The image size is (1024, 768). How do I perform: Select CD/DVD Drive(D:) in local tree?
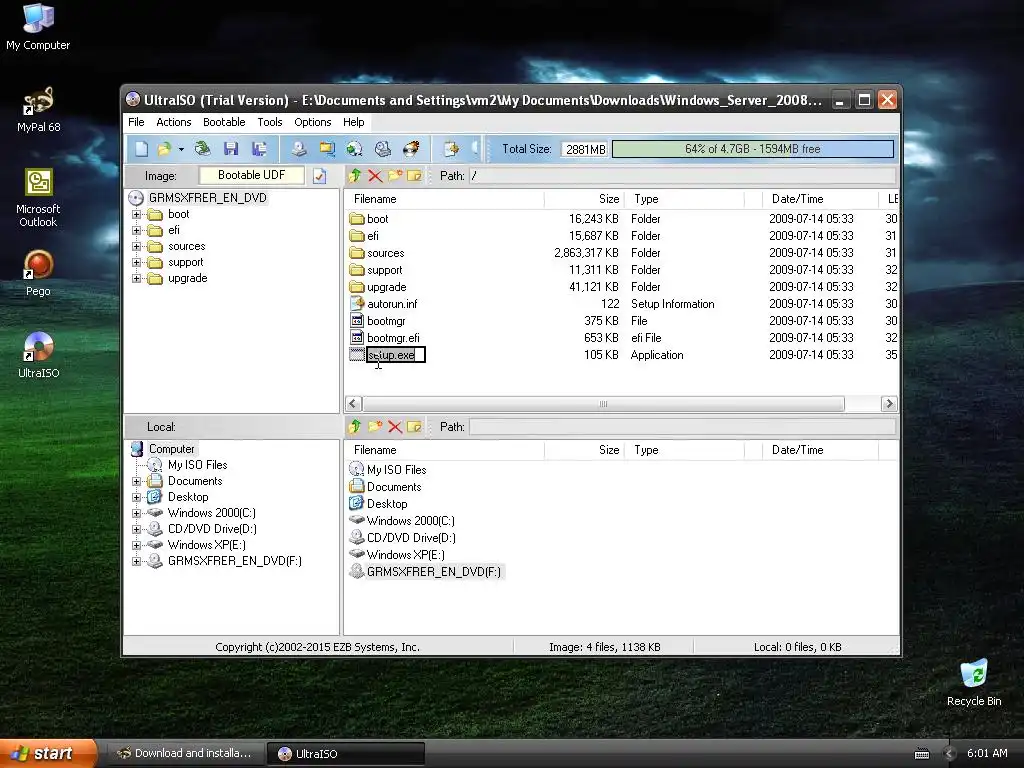pyautogui.click(x=212, y=529)
